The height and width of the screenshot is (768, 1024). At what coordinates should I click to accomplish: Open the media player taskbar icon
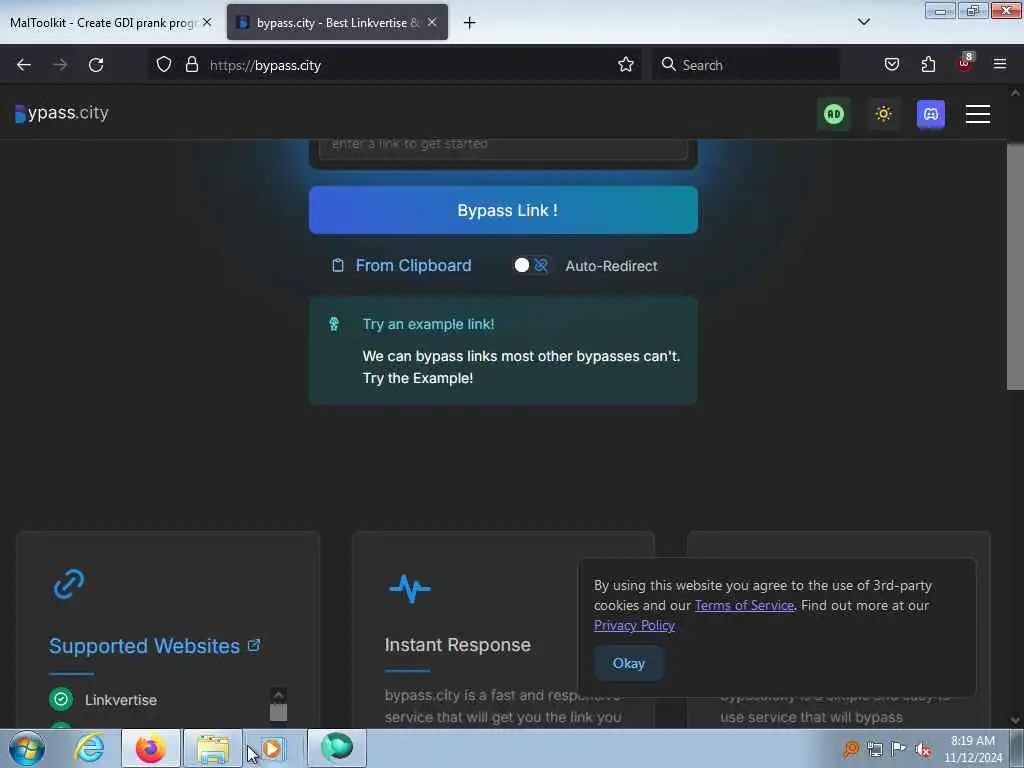point(273,748)
